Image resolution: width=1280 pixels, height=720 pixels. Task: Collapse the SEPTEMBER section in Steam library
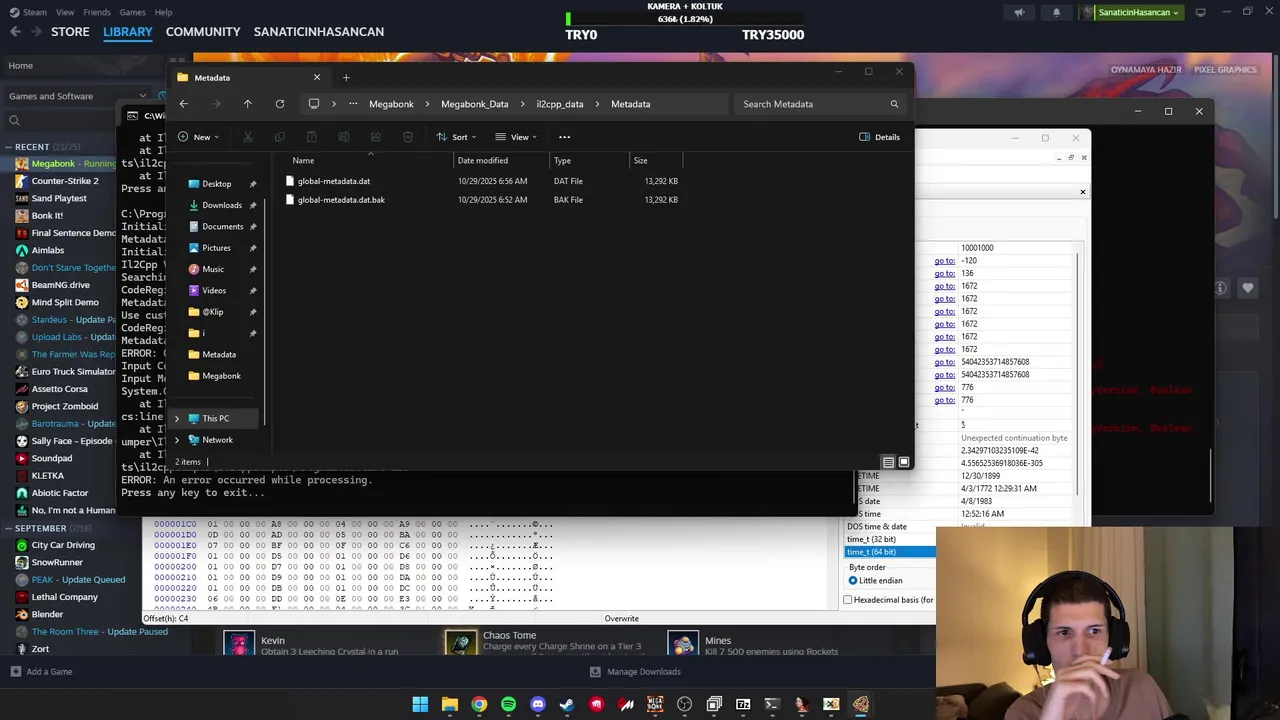coord(8,528)
